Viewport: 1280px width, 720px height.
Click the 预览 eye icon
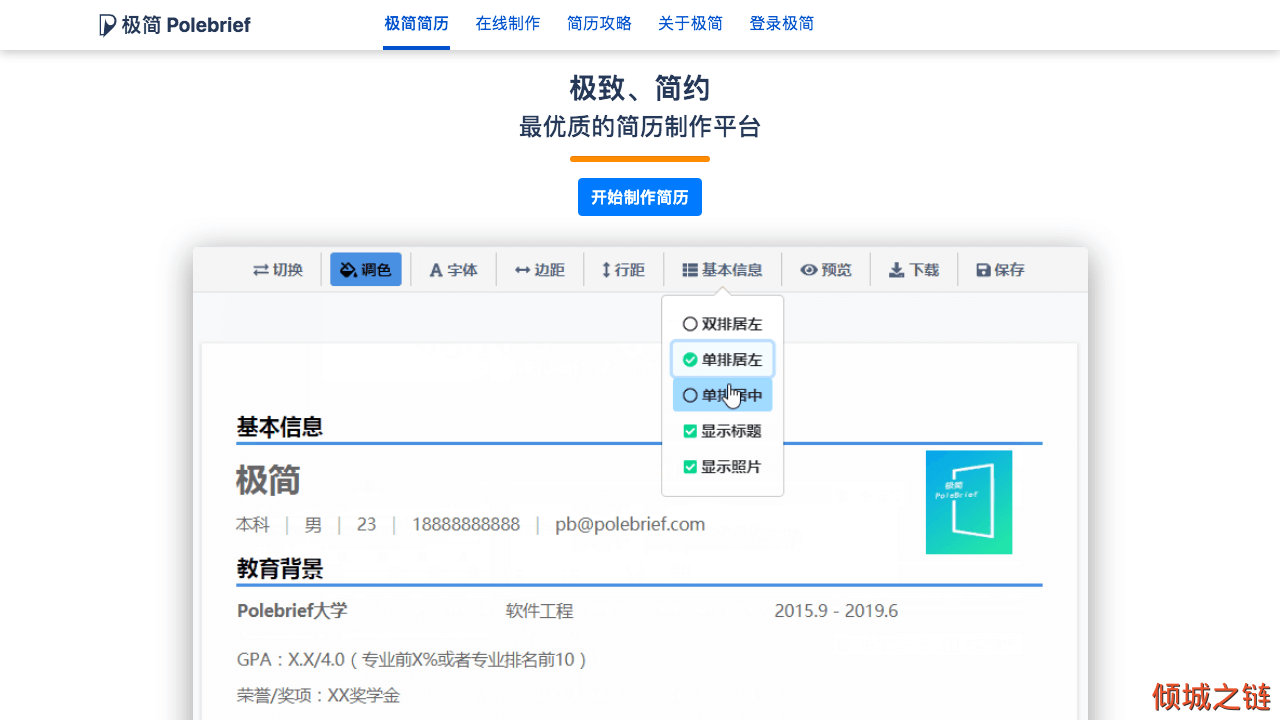pos(809,270)
